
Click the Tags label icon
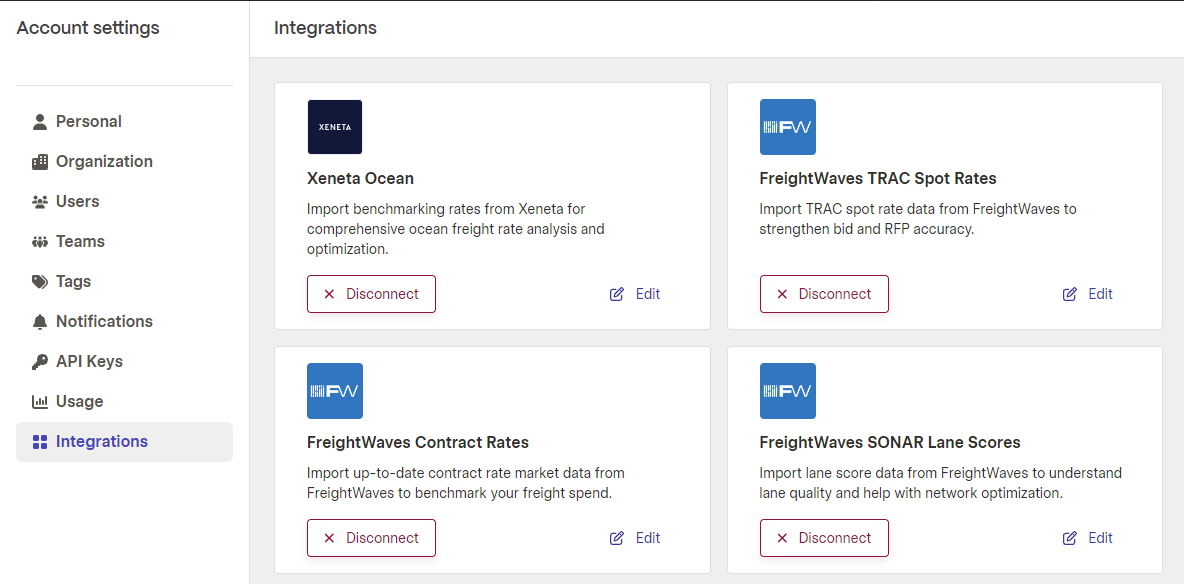click(x=40, y=282)
